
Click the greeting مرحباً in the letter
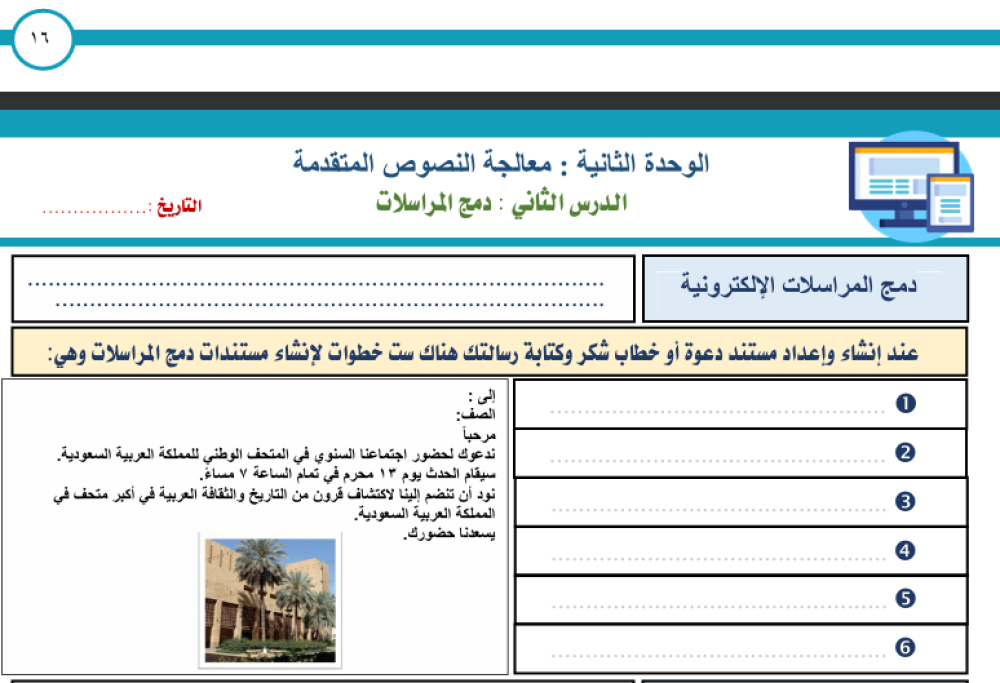[x=480, y=435]
